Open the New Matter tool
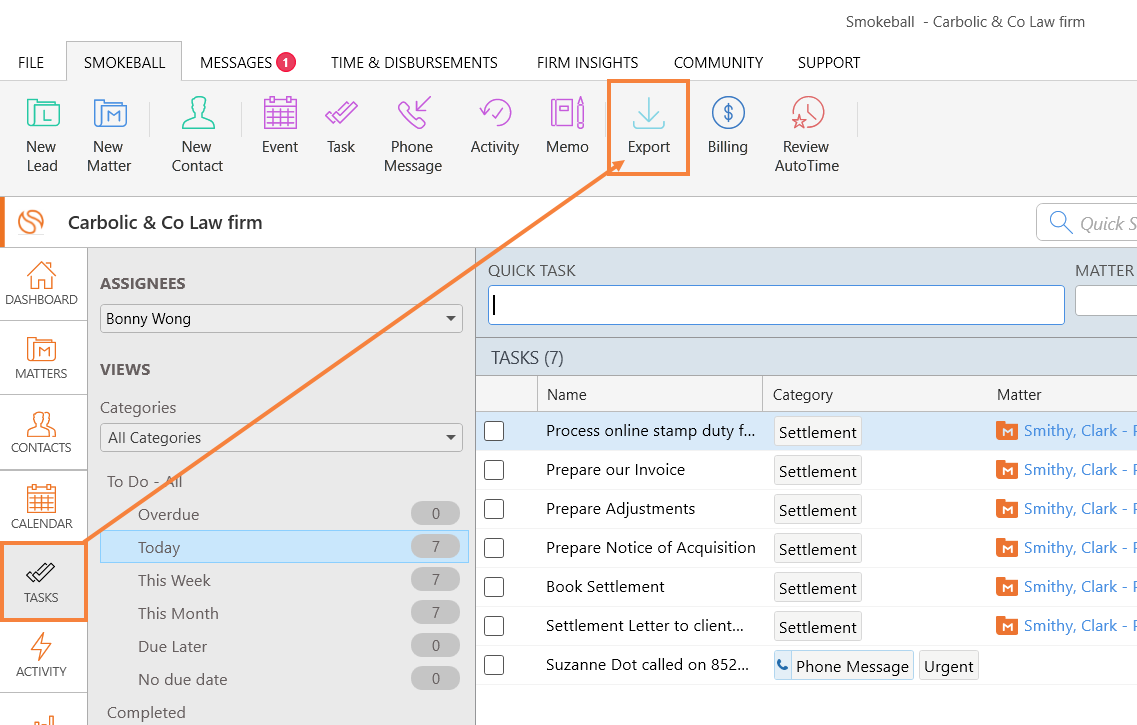Image resolution: width=1137 pixels, height=725 pixels. click(108, 133)
